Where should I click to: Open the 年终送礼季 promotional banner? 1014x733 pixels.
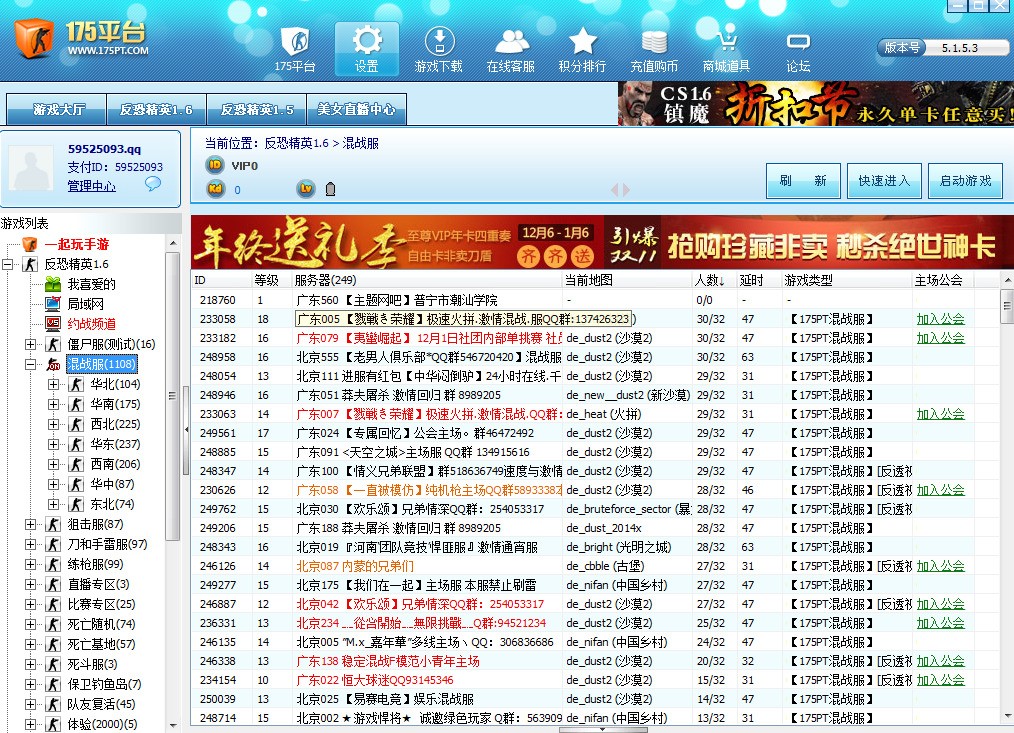click(397, 243)
